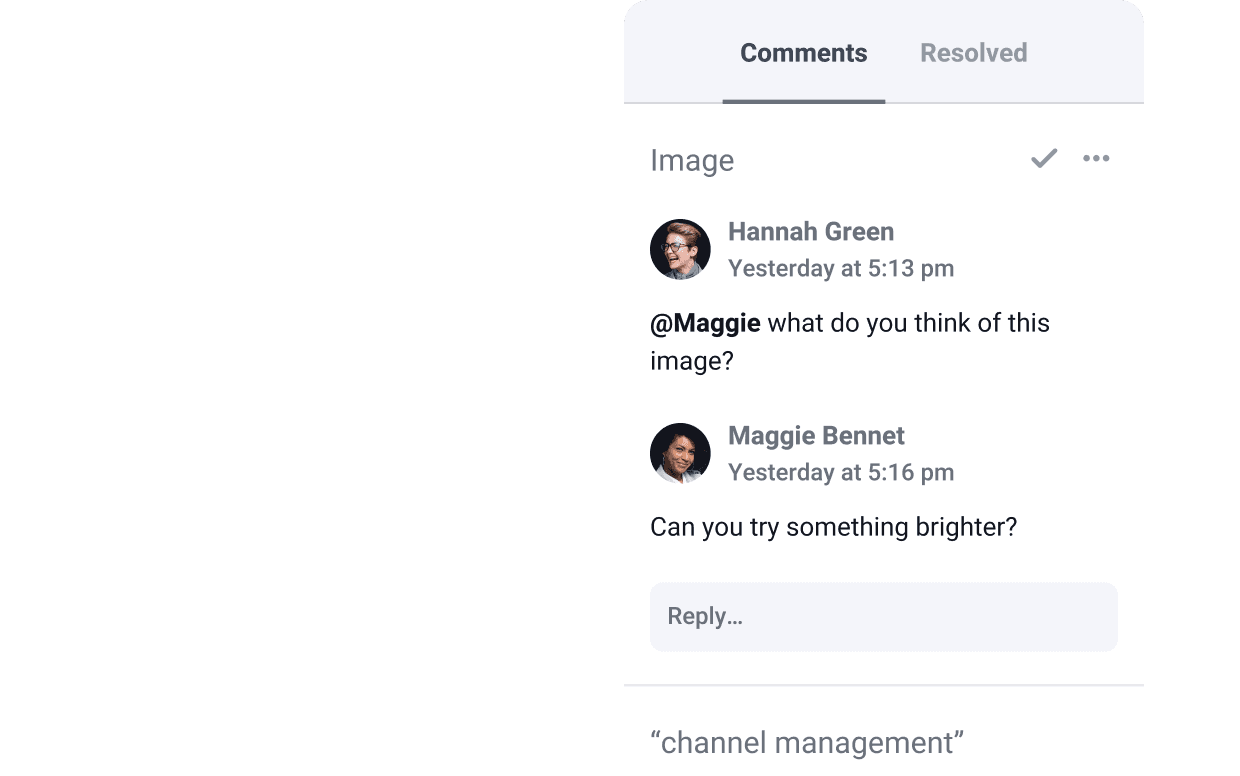Click Hannah's comment asking about the image
The image size is (1240, 776).
[850, 341]
